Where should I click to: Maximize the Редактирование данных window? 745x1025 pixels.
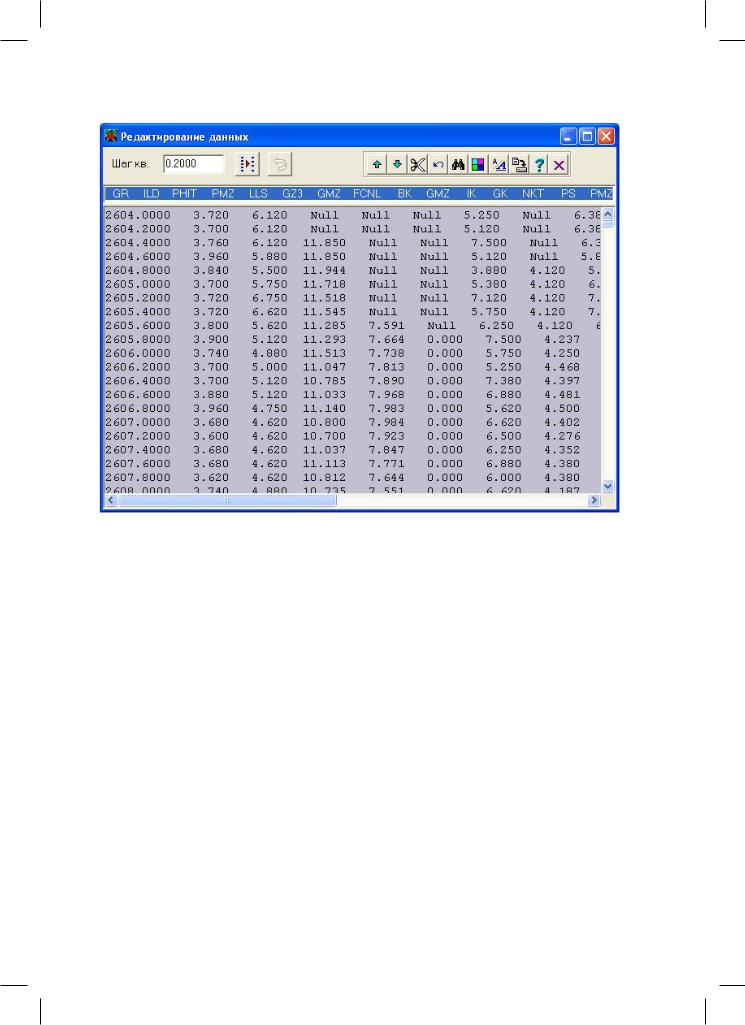coord(588,137)
